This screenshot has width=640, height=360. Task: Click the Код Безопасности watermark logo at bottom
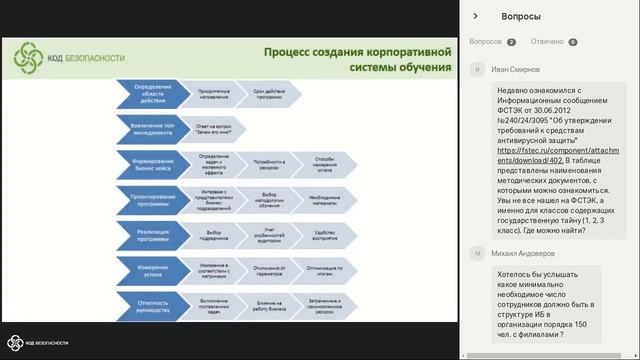click(38, 343)
